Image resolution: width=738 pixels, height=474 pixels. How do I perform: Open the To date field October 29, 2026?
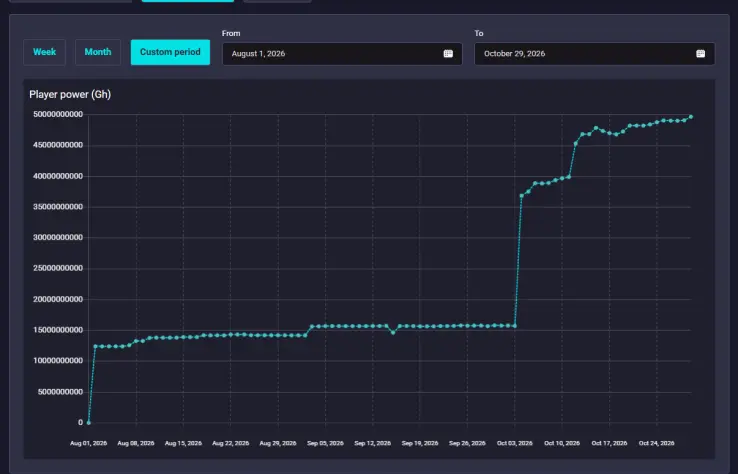click(x=594, y=54)
